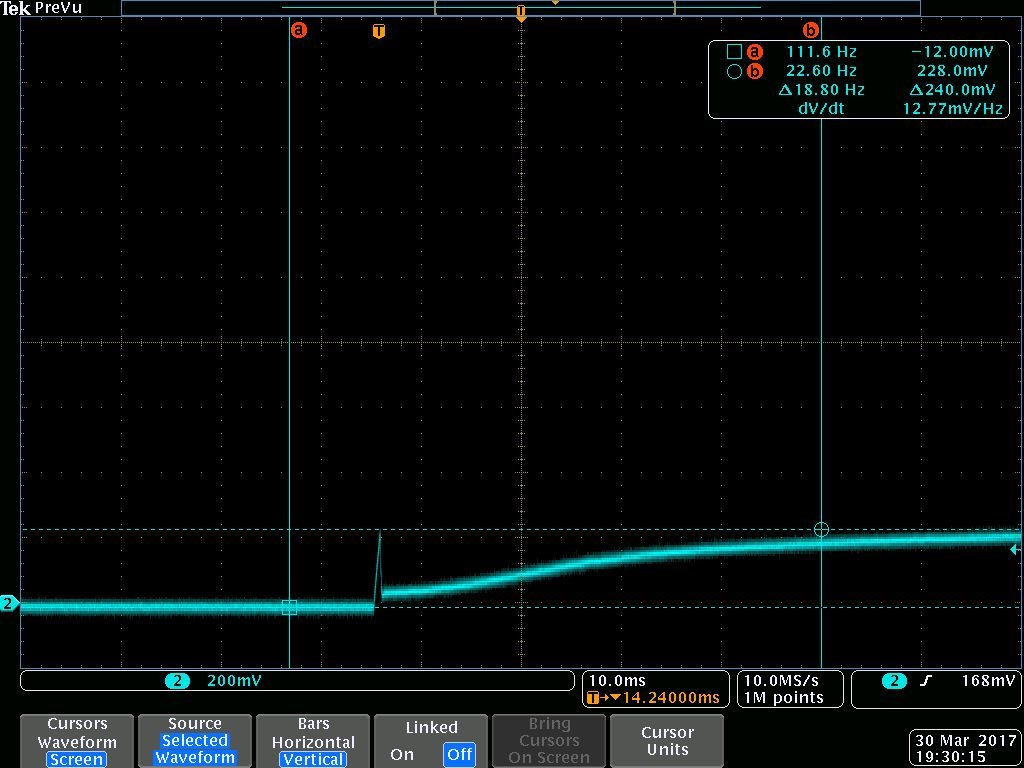This screenshot has height=768, width=1024.
Task: Click the 10.0ms horizontal scale readout
Action: [x=617, y=681]
